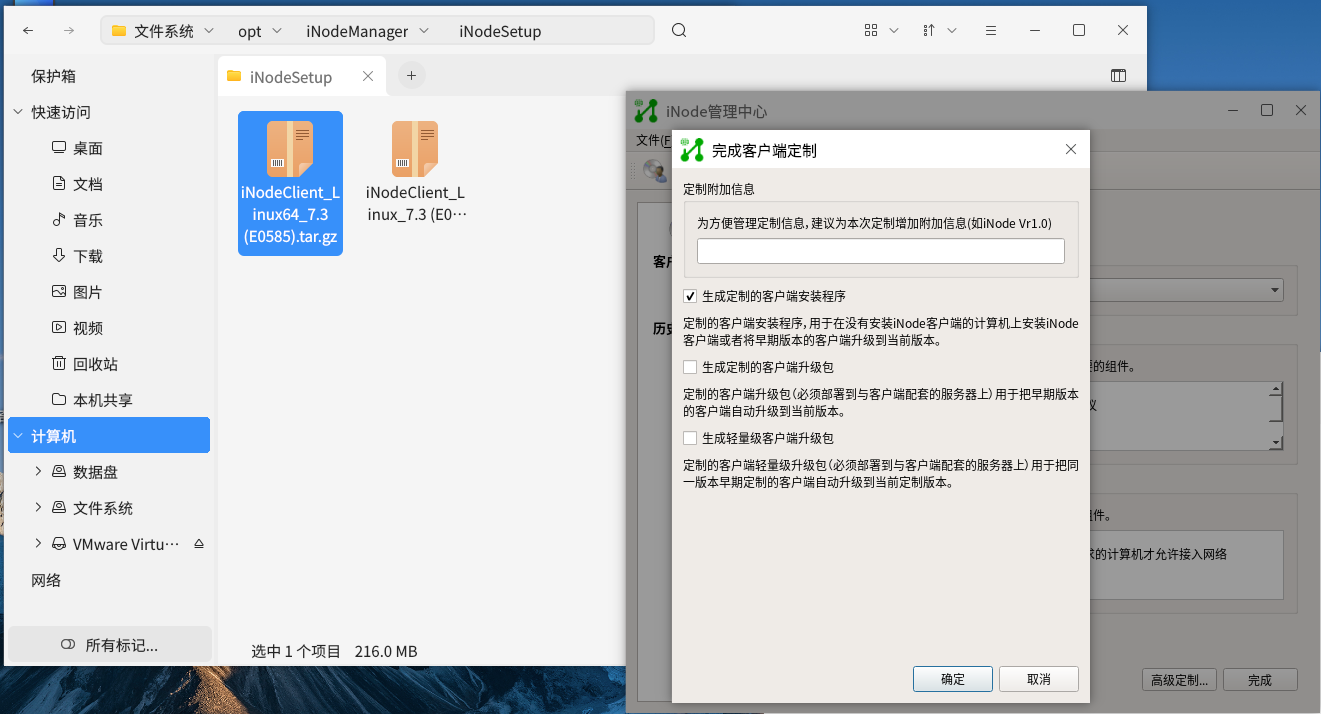Expand dropdown next to 文件系统 breadcrumb

click(209, 31)
